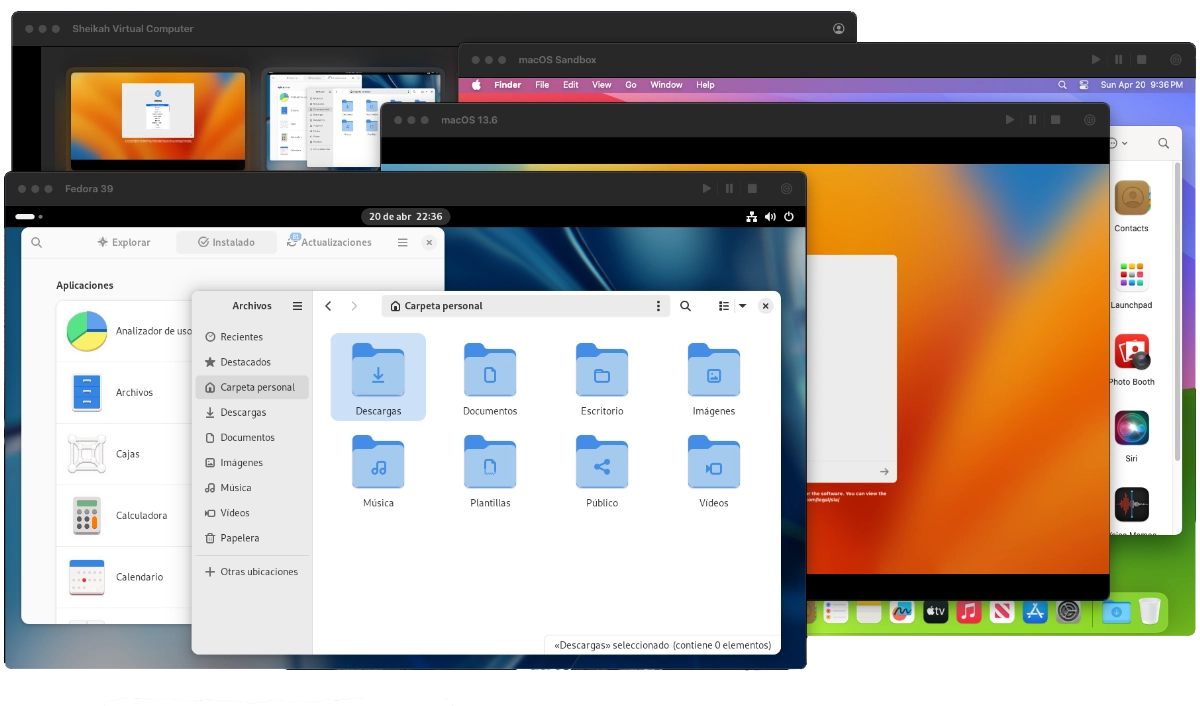Viewport: 1200px width, 706px height.
Task: Click the volume icon in Fedora top bar
Action: (x=770, y=217)
